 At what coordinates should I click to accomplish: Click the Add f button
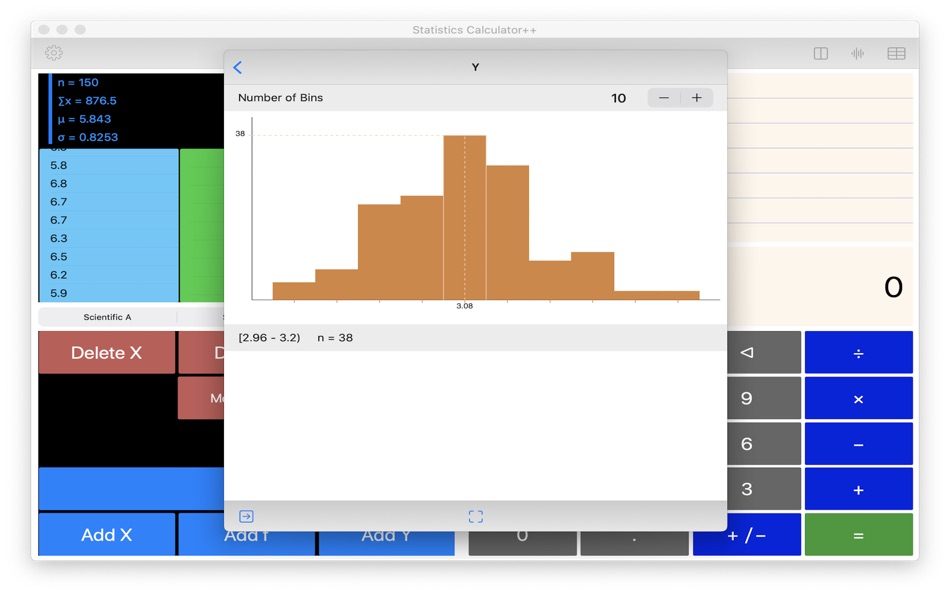pos(246,543)
